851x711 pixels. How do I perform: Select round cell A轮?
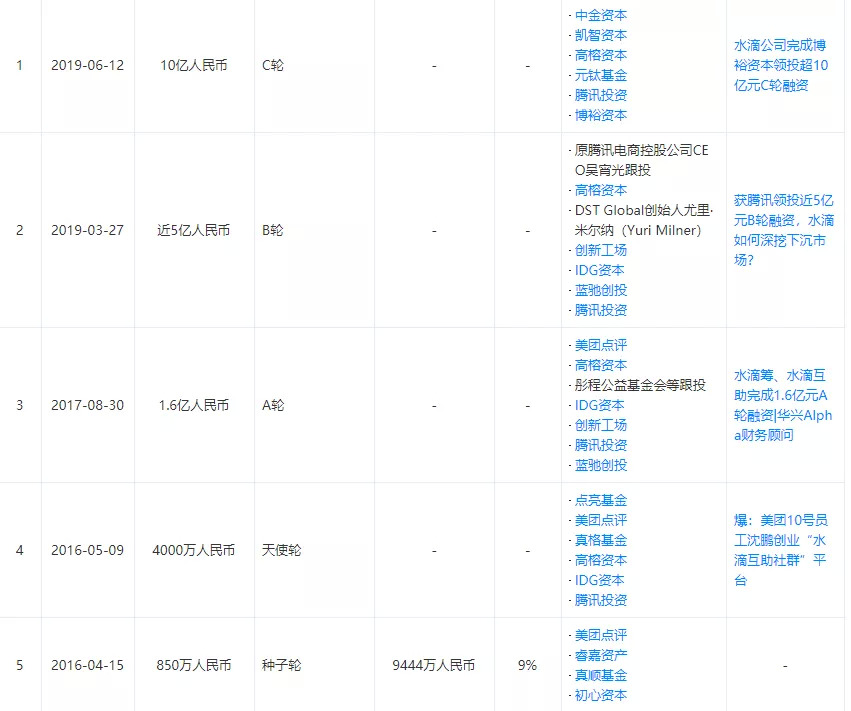pos(273,405)
